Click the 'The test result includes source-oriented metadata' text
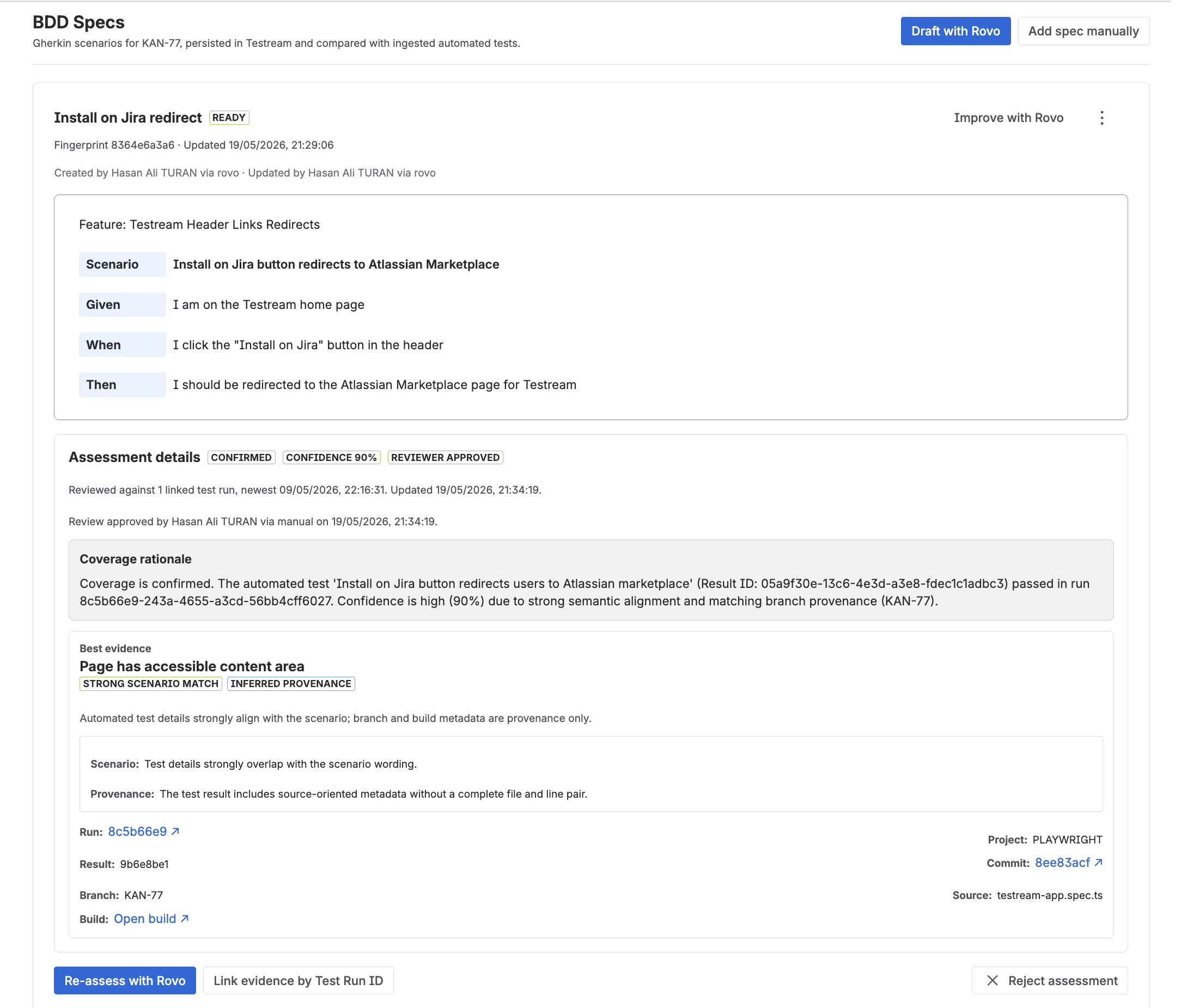 pos(373,794)
